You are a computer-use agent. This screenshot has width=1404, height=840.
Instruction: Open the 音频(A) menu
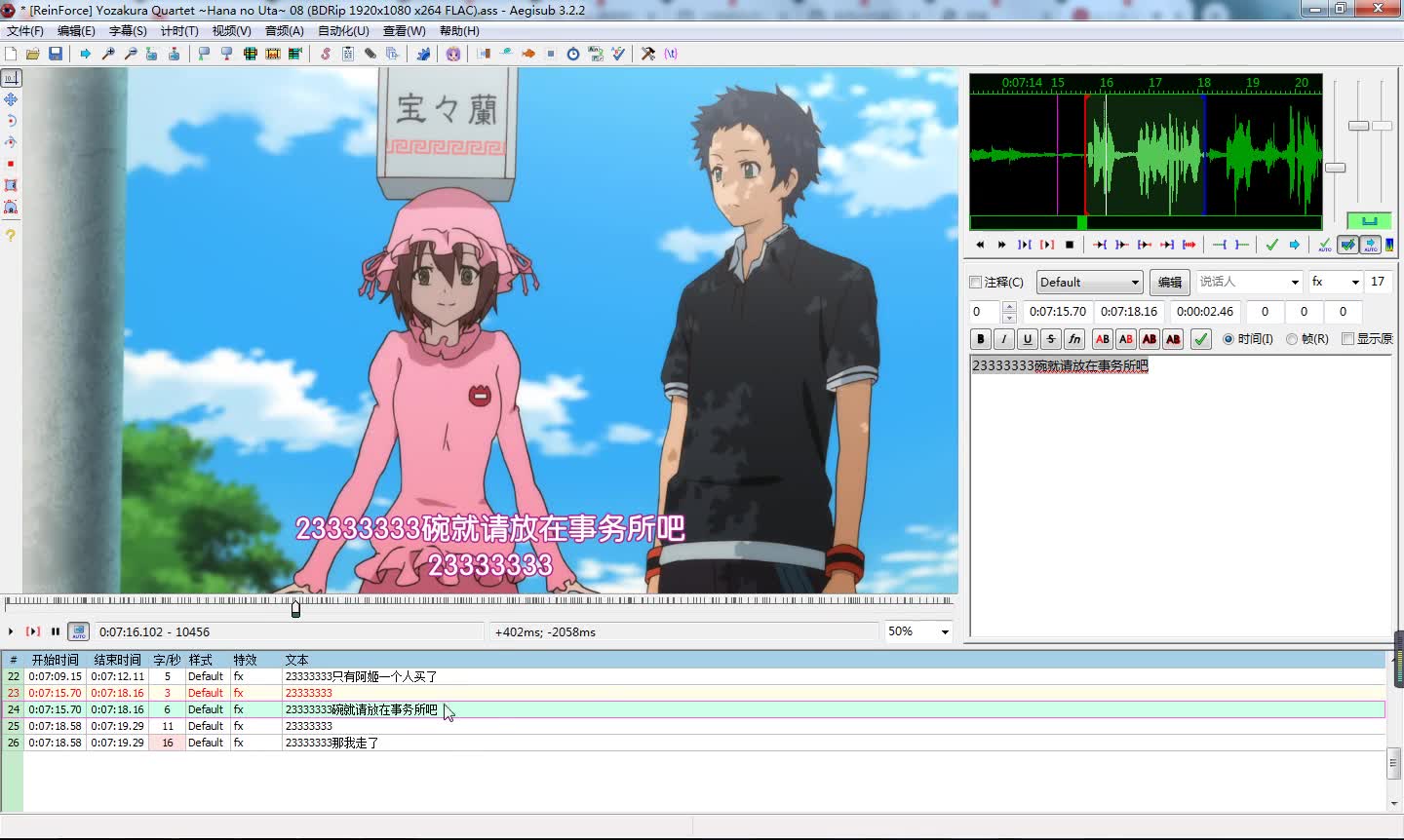[x=285, y=31]
